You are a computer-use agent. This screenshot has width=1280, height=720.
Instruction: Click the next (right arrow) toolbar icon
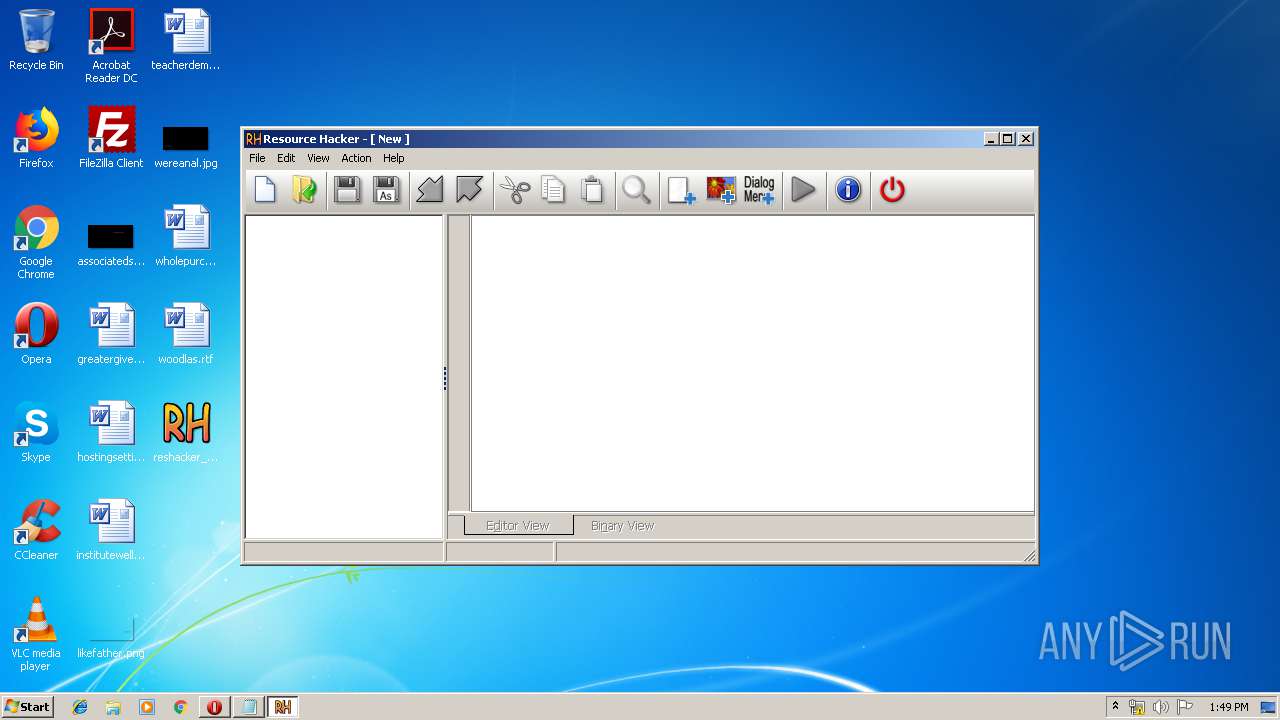click(469, 189)
